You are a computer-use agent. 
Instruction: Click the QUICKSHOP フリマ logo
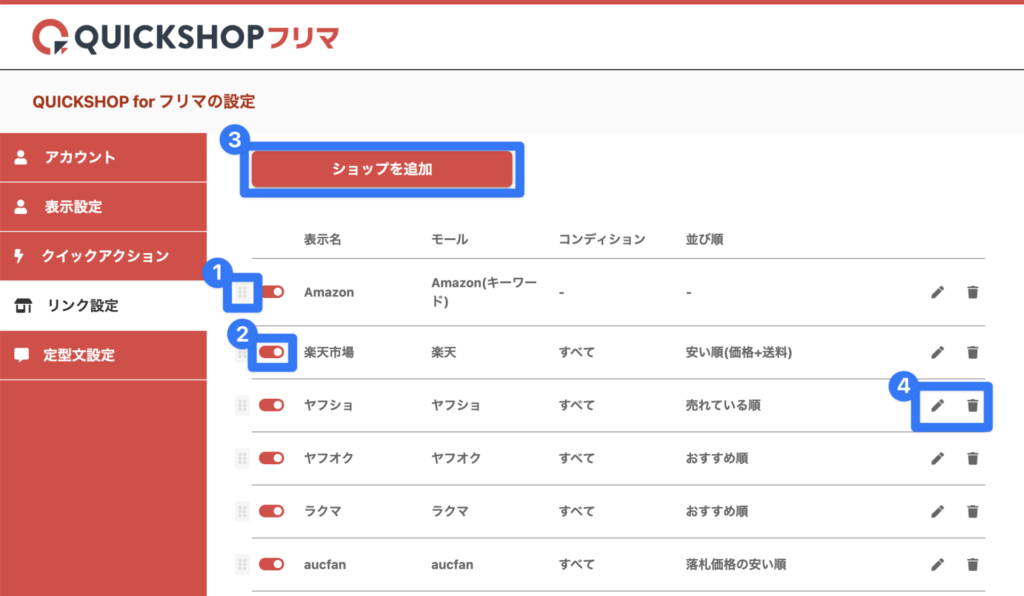click(186, 37)
